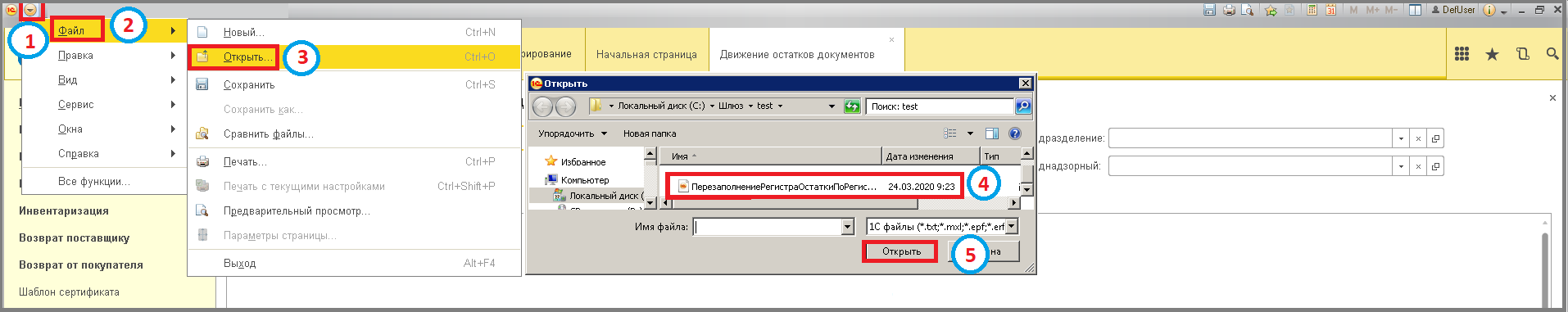Expand Шлюз breadcrumb arrow
This screenshot has height=312, width=1568.
750,106
